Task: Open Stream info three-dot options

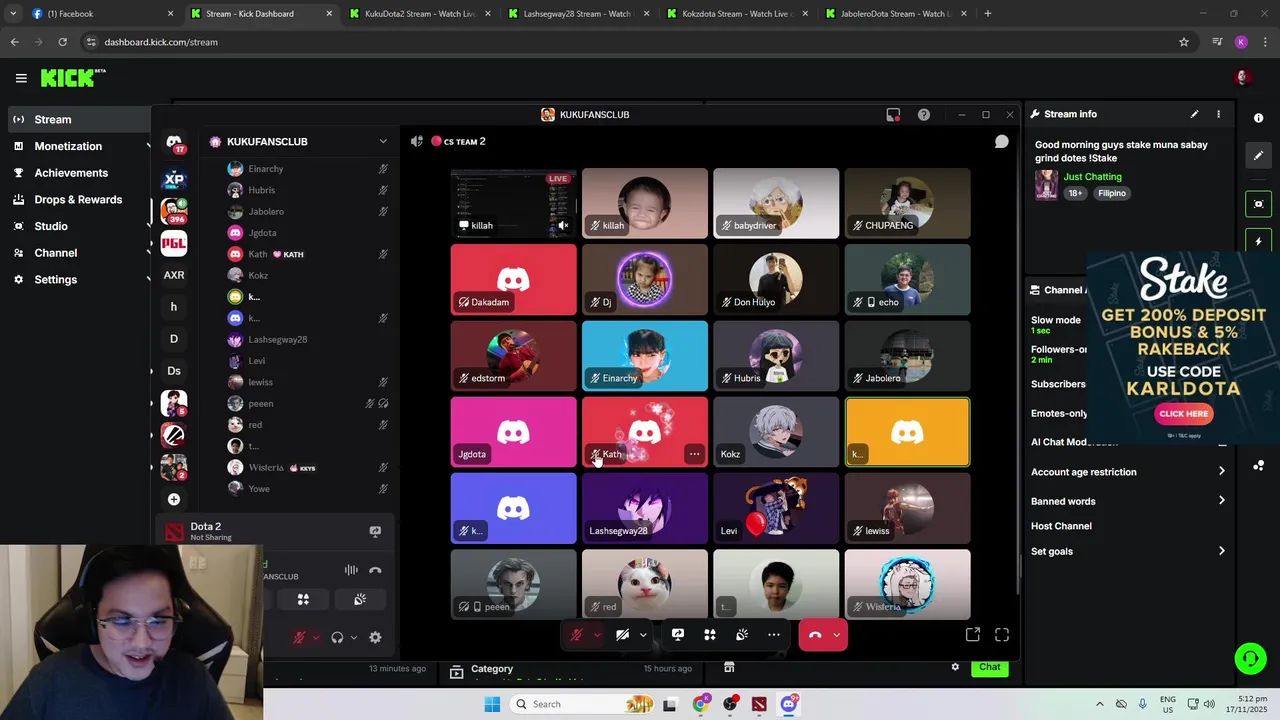Action: [x=1218, y=114]
